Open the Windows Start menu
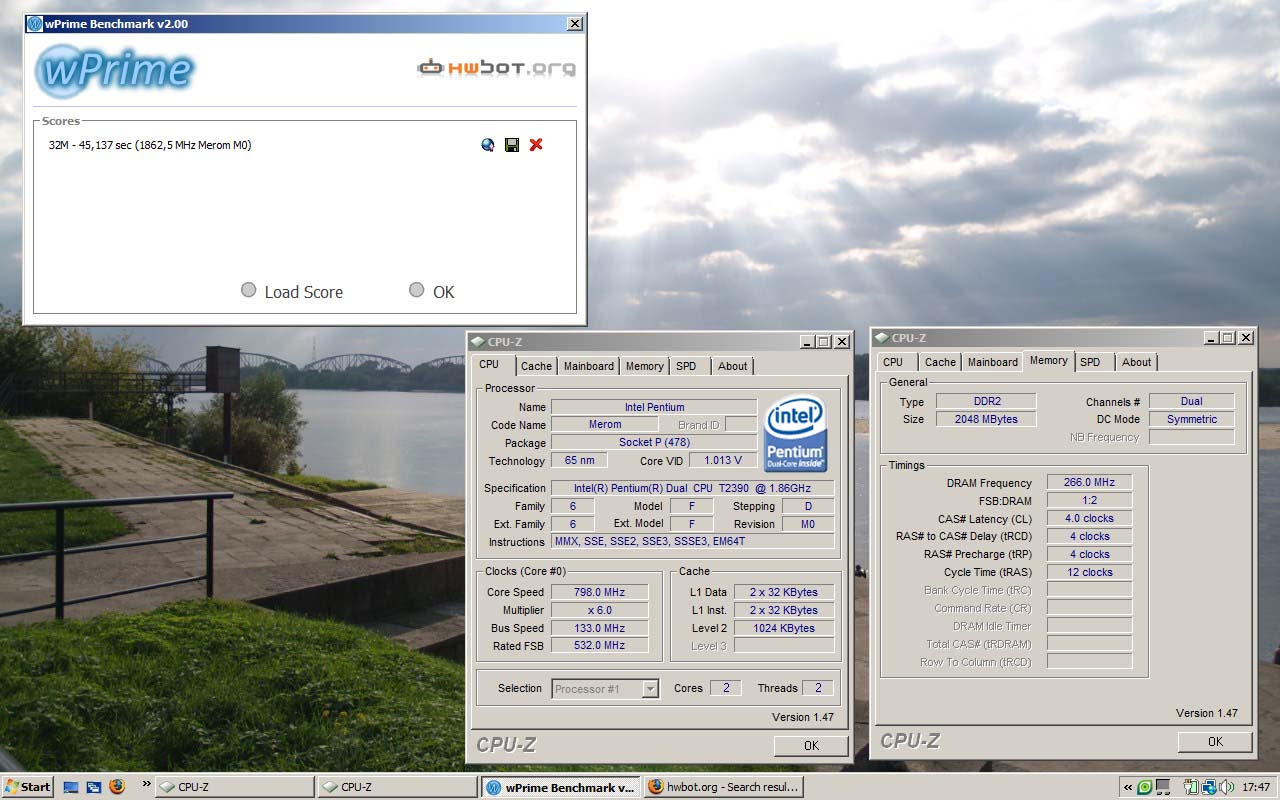Image resolution: width=1280 pixels, height=800 pixels. pos(27,787)
